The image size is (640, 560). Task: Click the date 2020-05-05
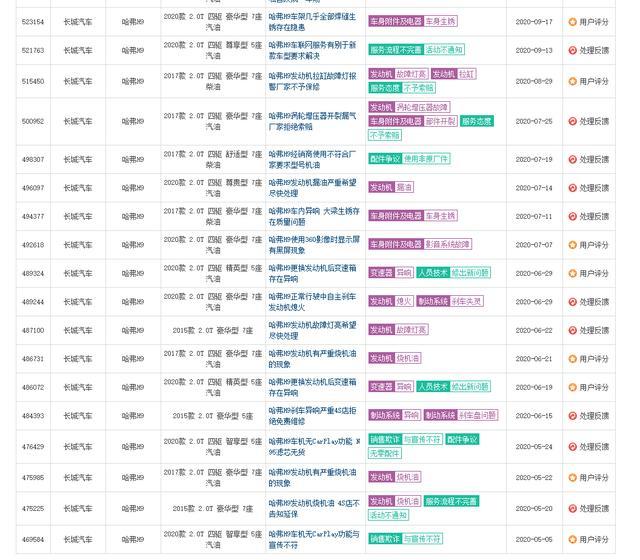(x=534, y=539)
